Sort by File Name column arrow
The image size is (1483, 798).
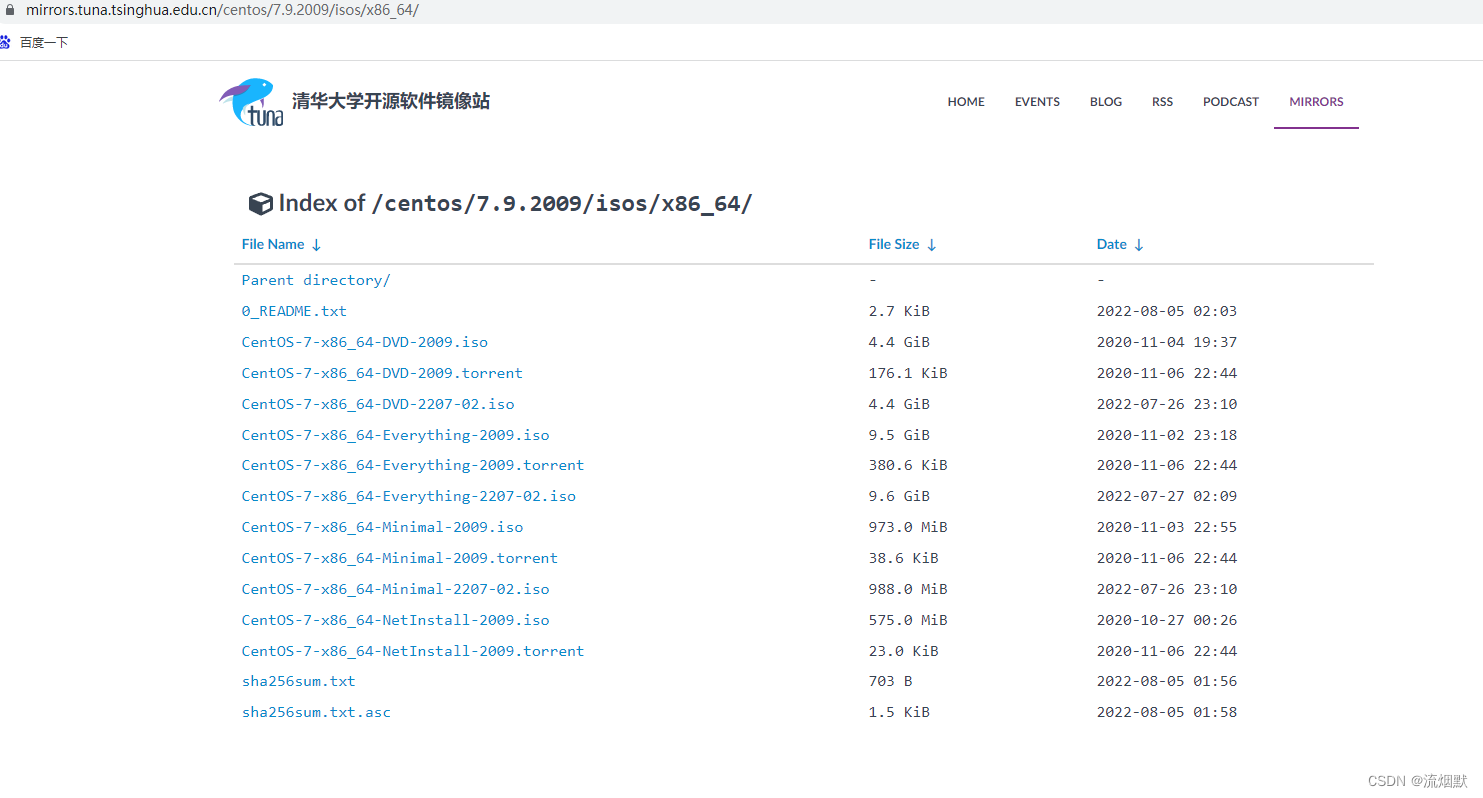click(x=316, y=245)
